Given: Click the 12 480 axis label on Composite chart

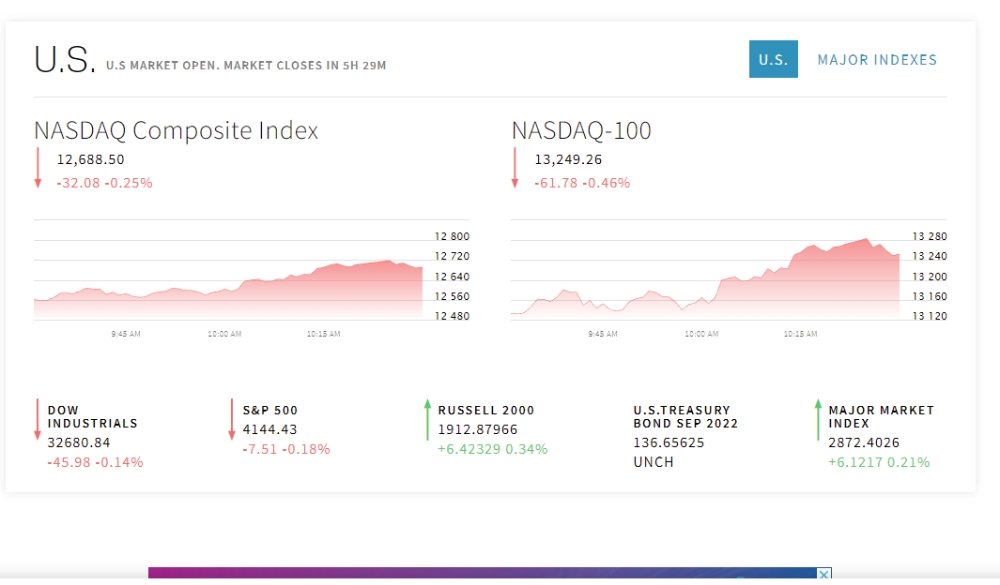Looking at the screenshot, I should tap(452, 316).
